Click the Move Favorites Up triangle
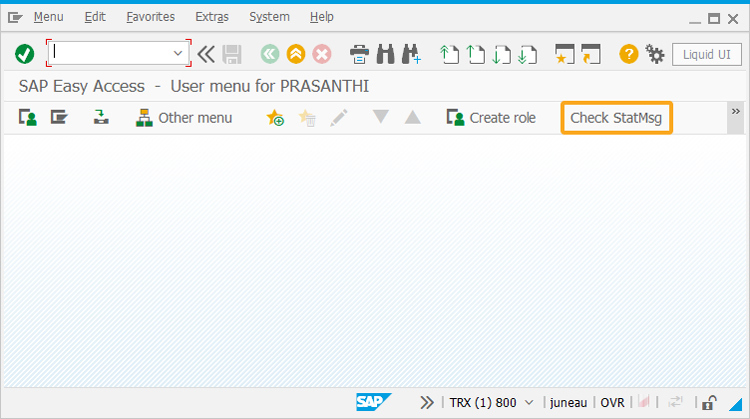Viewport: 750px width, 419px height. 412,117
